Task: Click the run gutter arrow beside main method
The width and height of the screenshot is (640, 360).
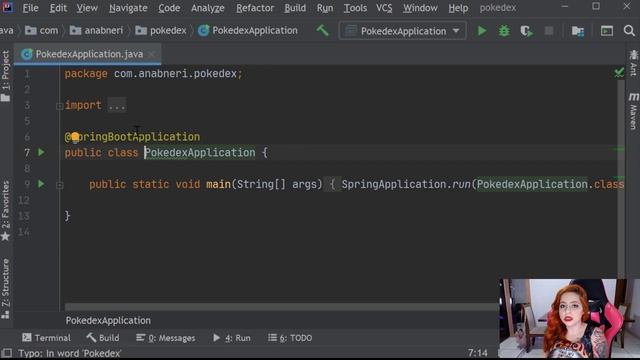Action: (x=41, y=184)
